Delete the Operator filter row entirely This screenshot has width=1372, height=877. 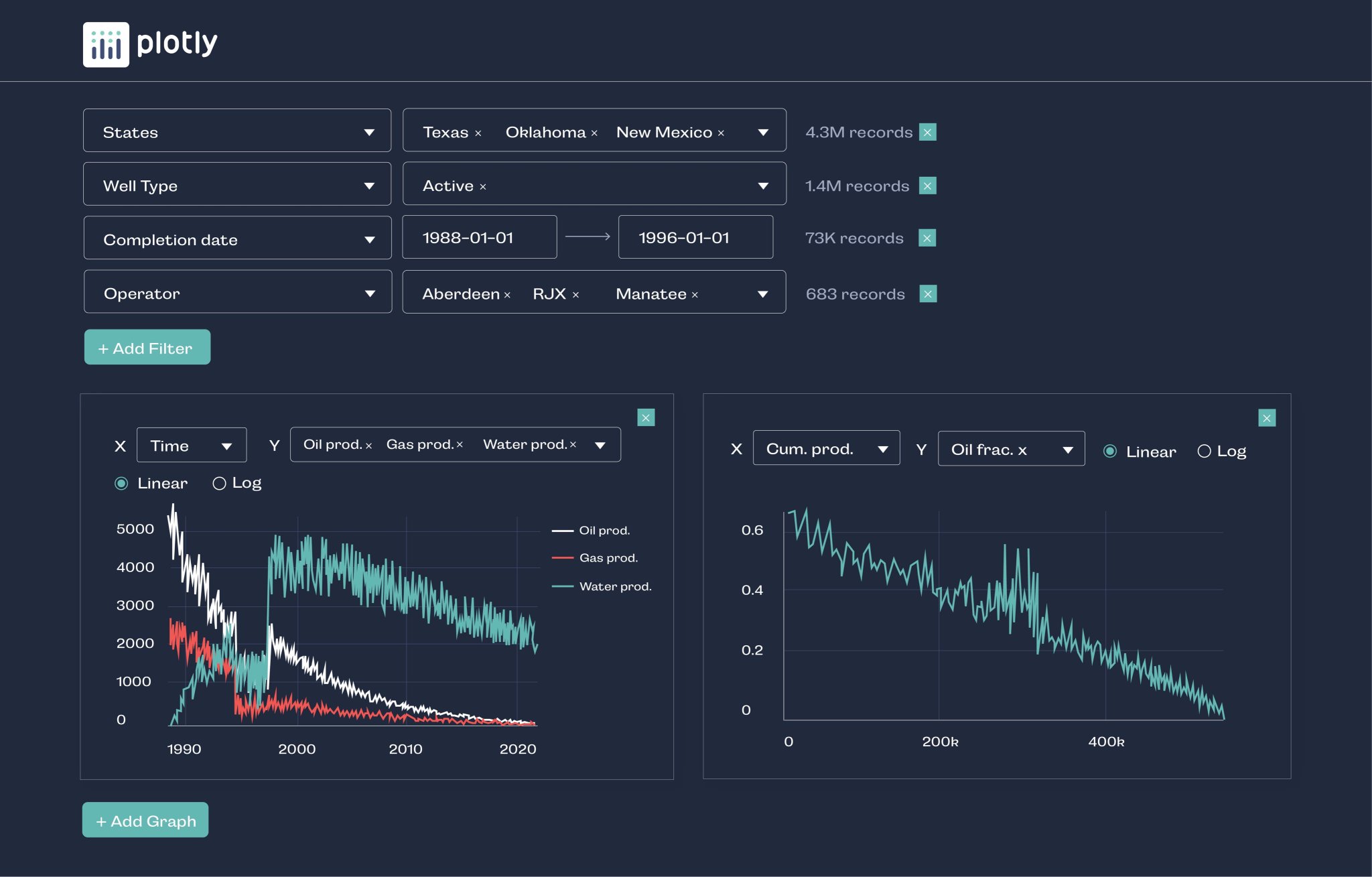pyautogui.click(x=928, y=293)
